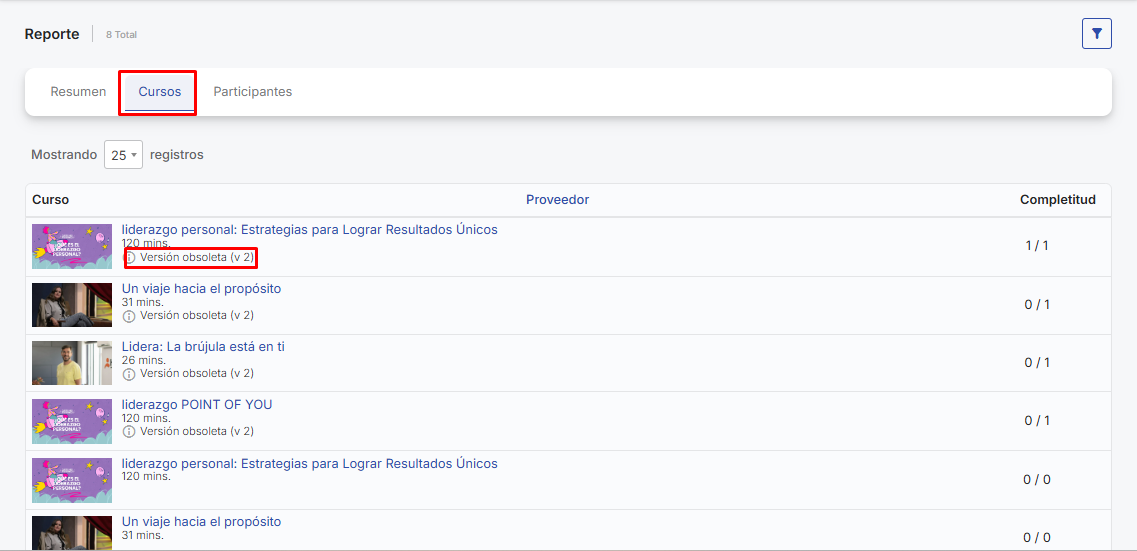This screenshot has width=1137, height=551.
Task: Open second liderazgo personal course without version label
Action: pos(309,464)
